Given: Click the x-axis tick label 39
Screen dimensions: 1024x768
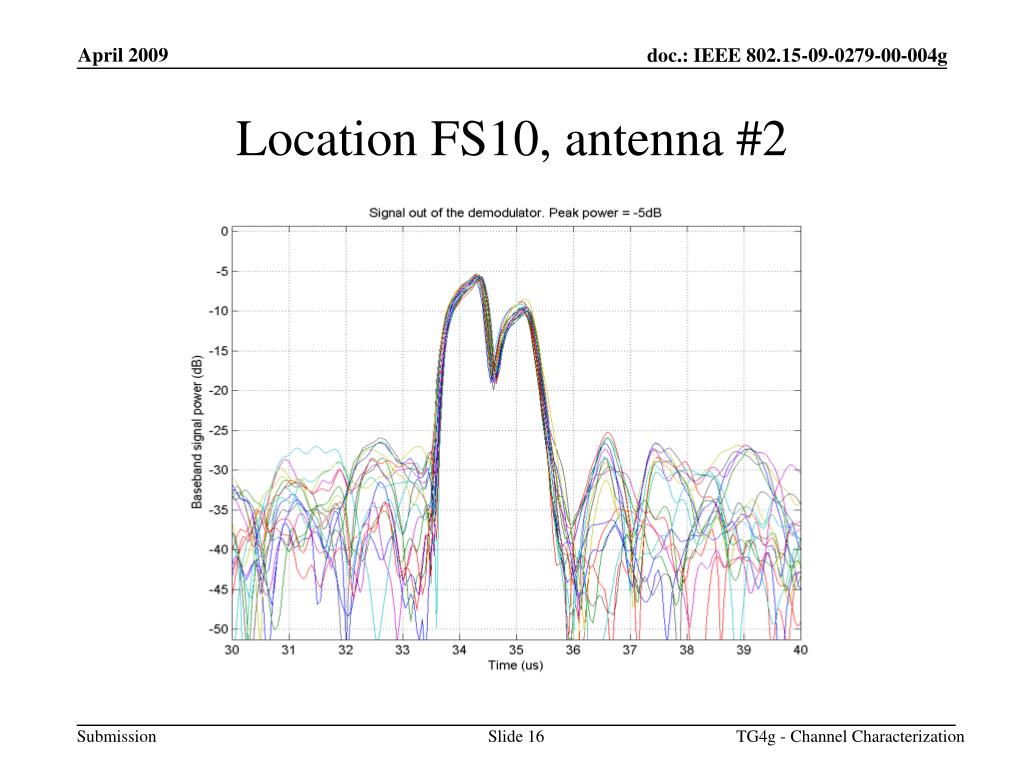Looking at the screenshot, I should [743, 650].
